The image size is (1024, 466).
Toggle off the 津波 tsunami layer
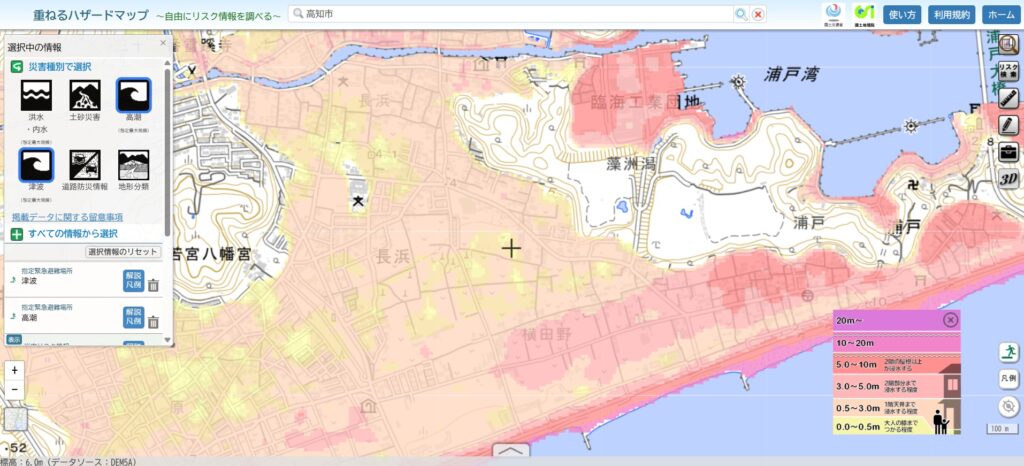(x=36, y=165)
